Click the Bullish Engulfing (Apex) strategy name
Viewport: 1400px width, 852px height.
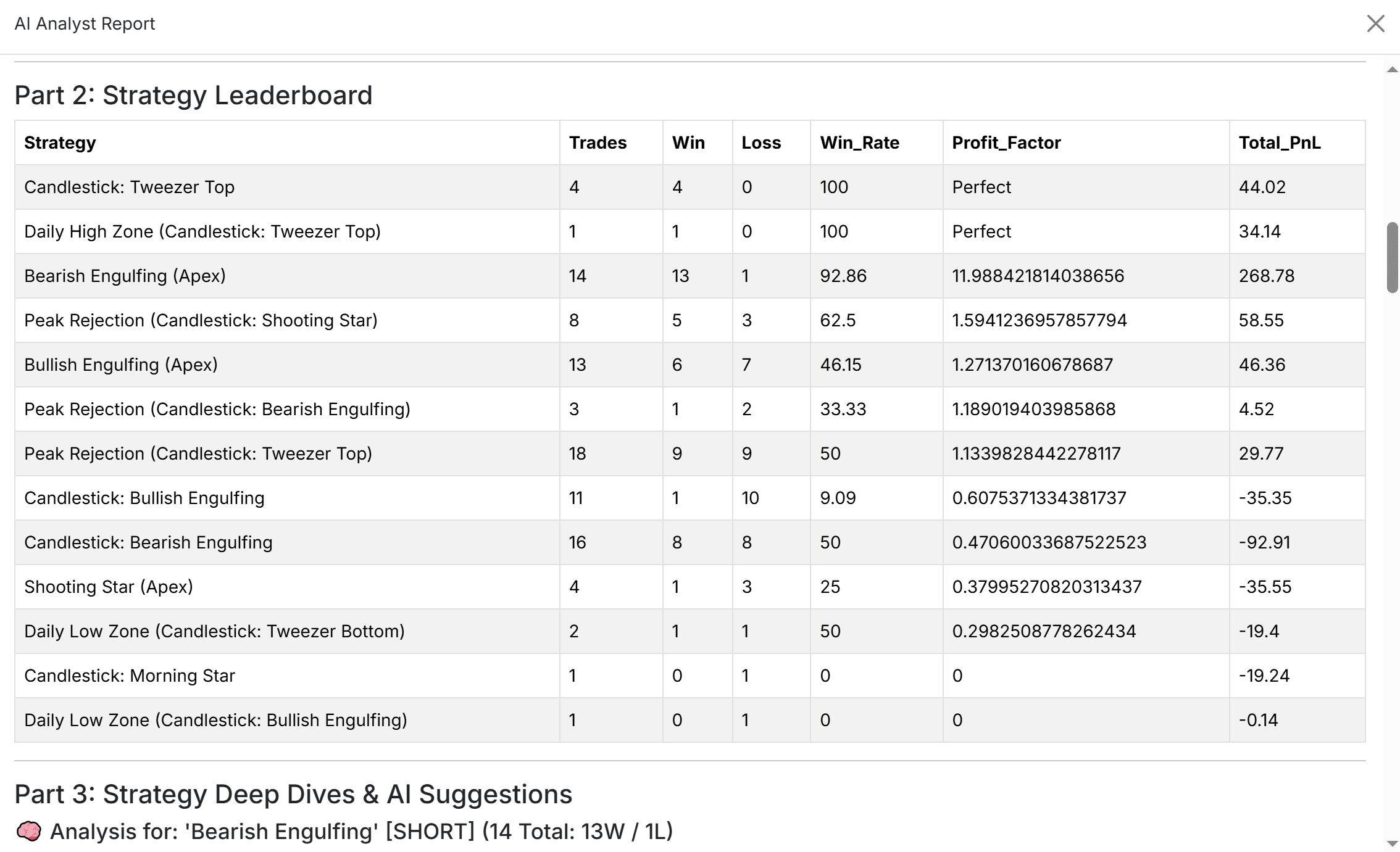point(121,365)
